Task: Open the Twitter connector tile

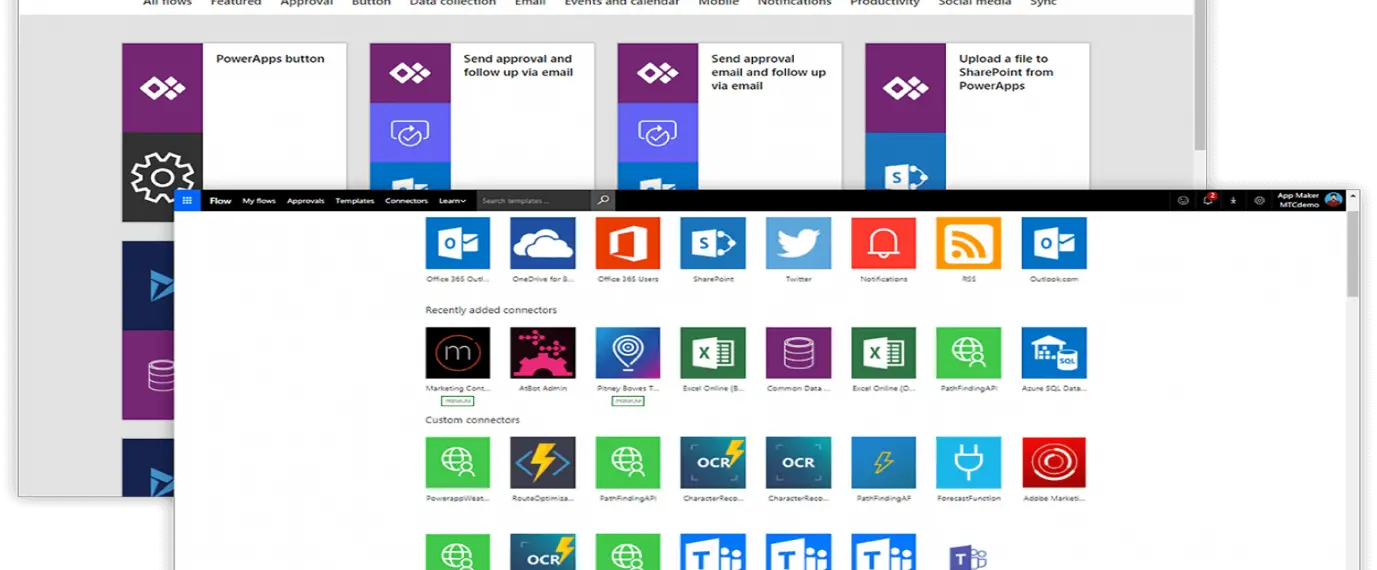Action: pos(798,243)
